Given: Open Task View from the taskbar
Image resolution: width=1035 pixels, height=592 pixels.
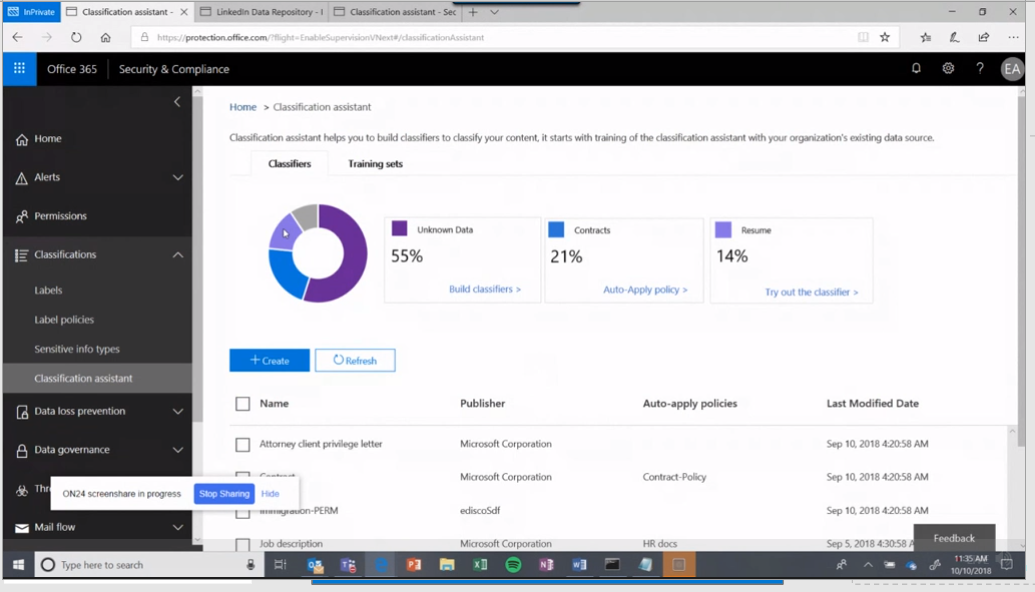Looking at the screenshot, I should (281, 565).
